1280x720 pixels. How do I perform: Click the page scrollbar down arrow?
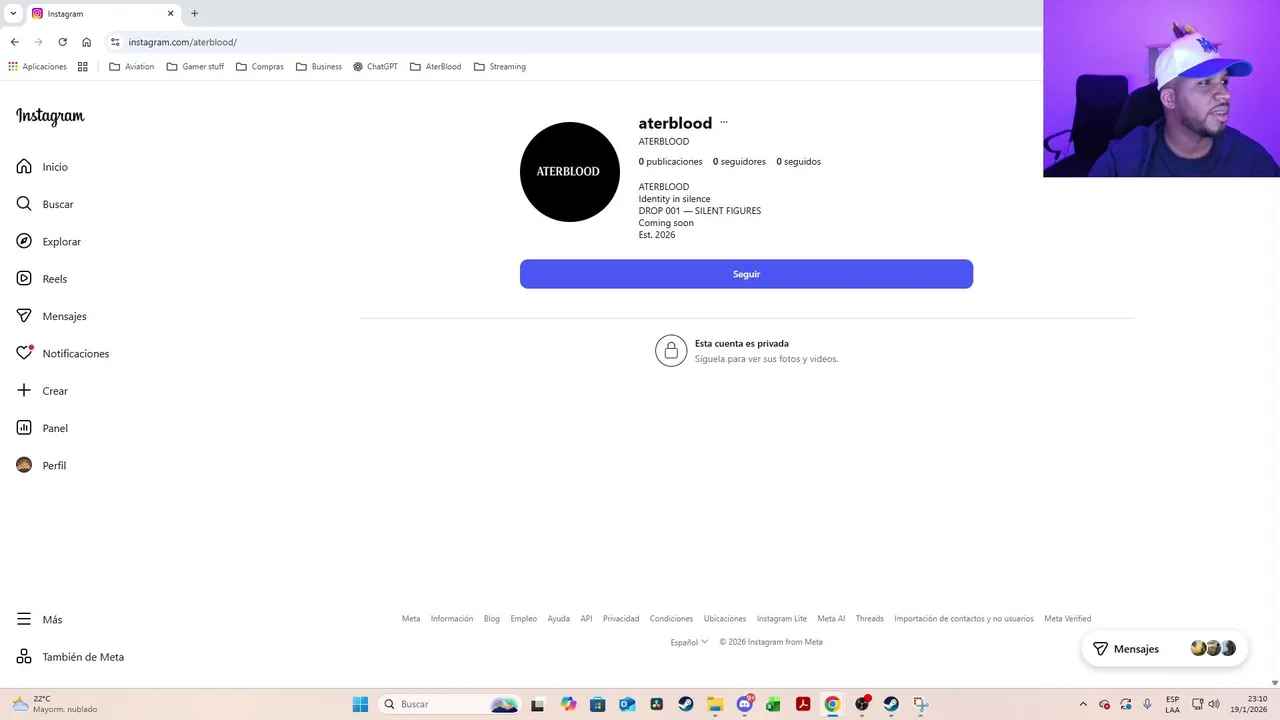click(1274, 683)
